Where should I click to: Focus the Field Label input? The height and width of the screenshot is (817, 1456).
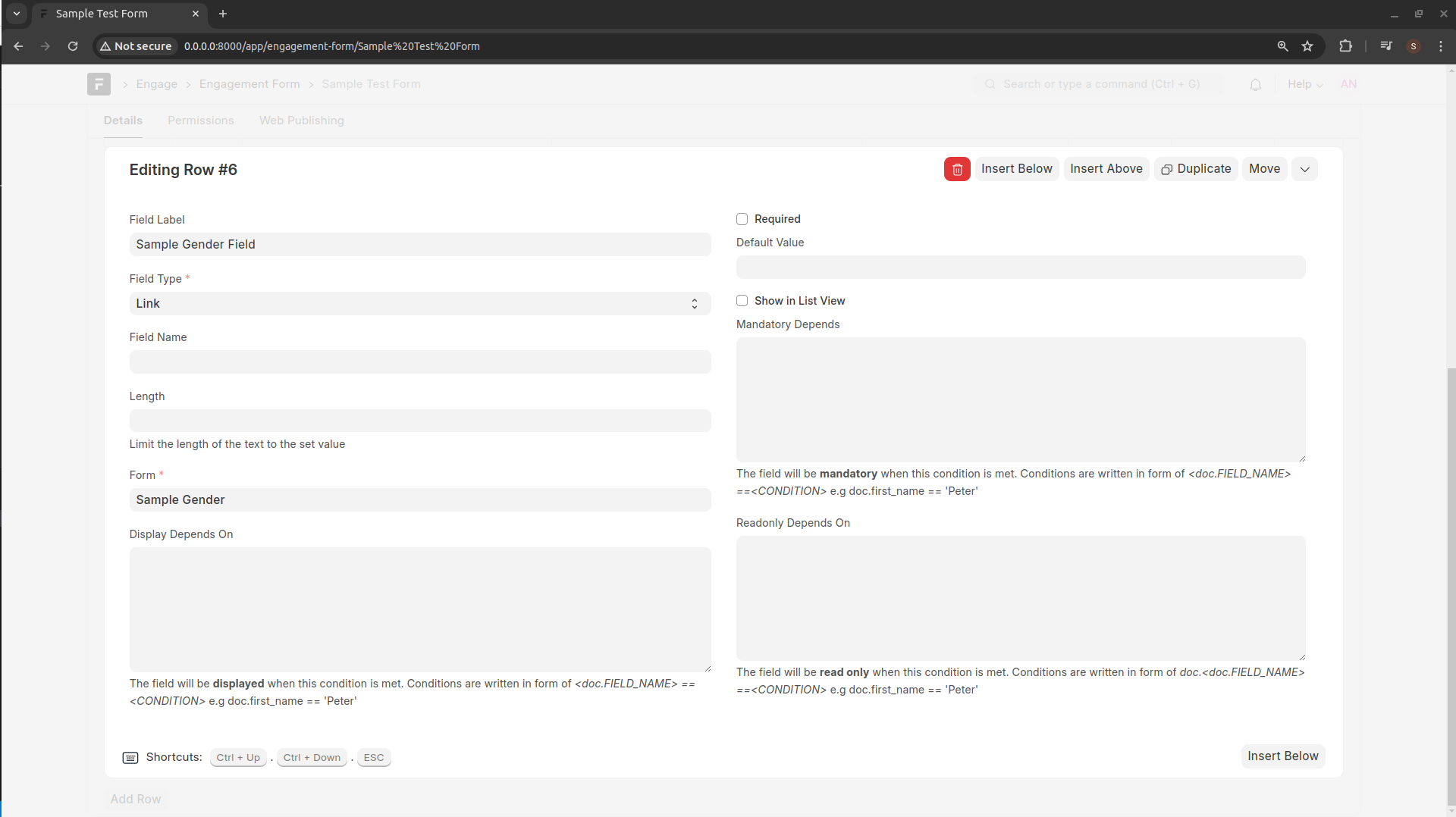pos(420,245)
